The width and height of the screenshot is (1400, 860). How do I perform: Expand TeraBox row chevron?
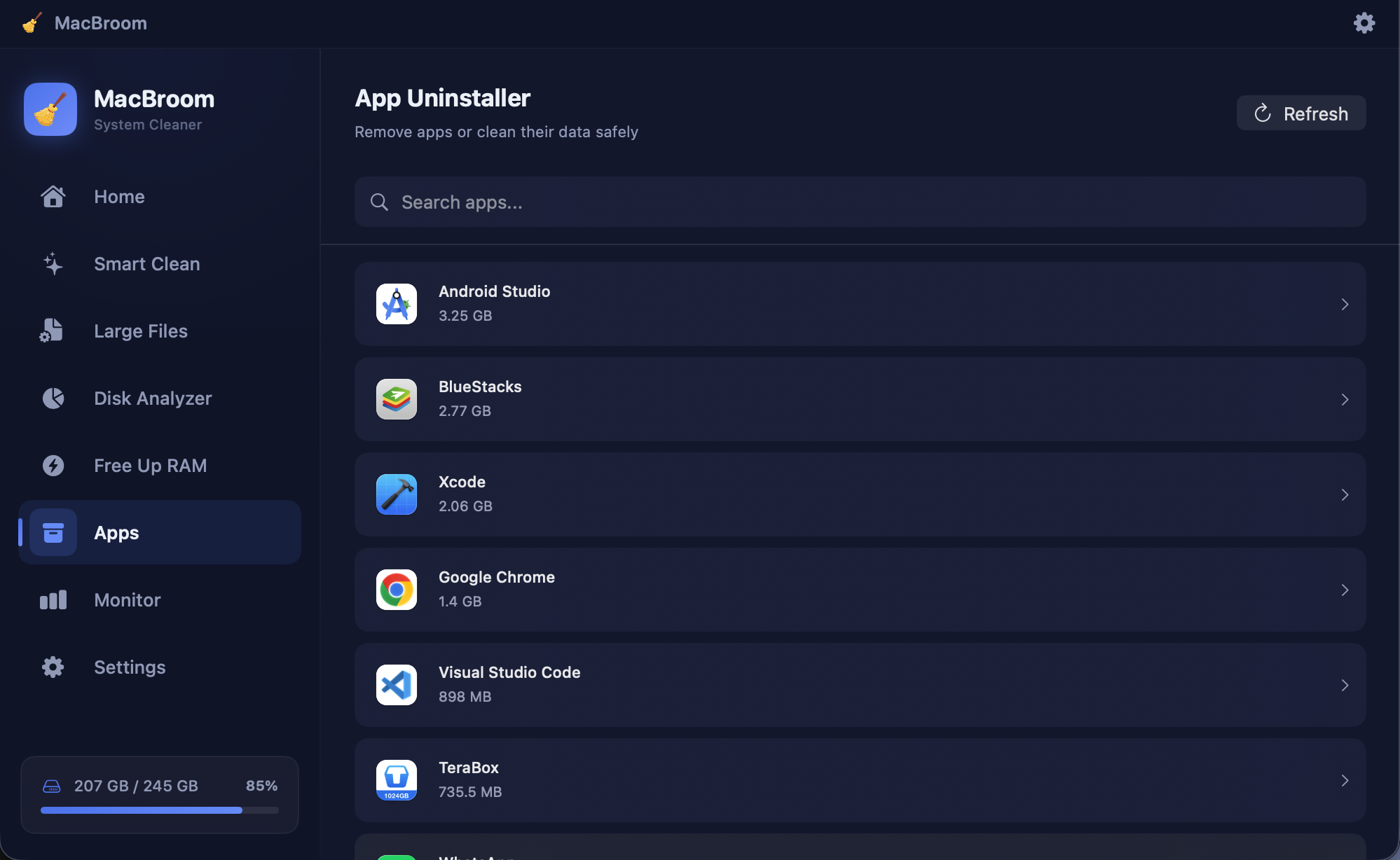1345,780
